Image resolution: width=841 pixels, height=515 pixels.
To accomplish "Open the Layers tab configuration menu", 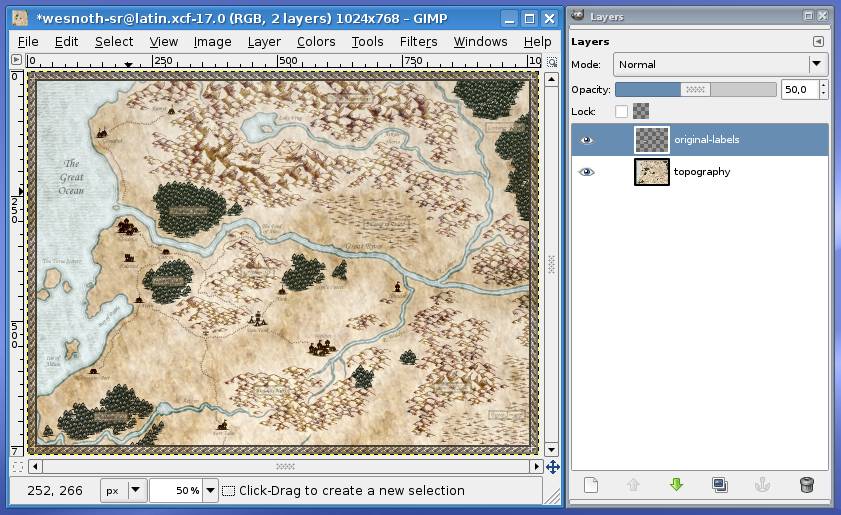I will 818,41.
